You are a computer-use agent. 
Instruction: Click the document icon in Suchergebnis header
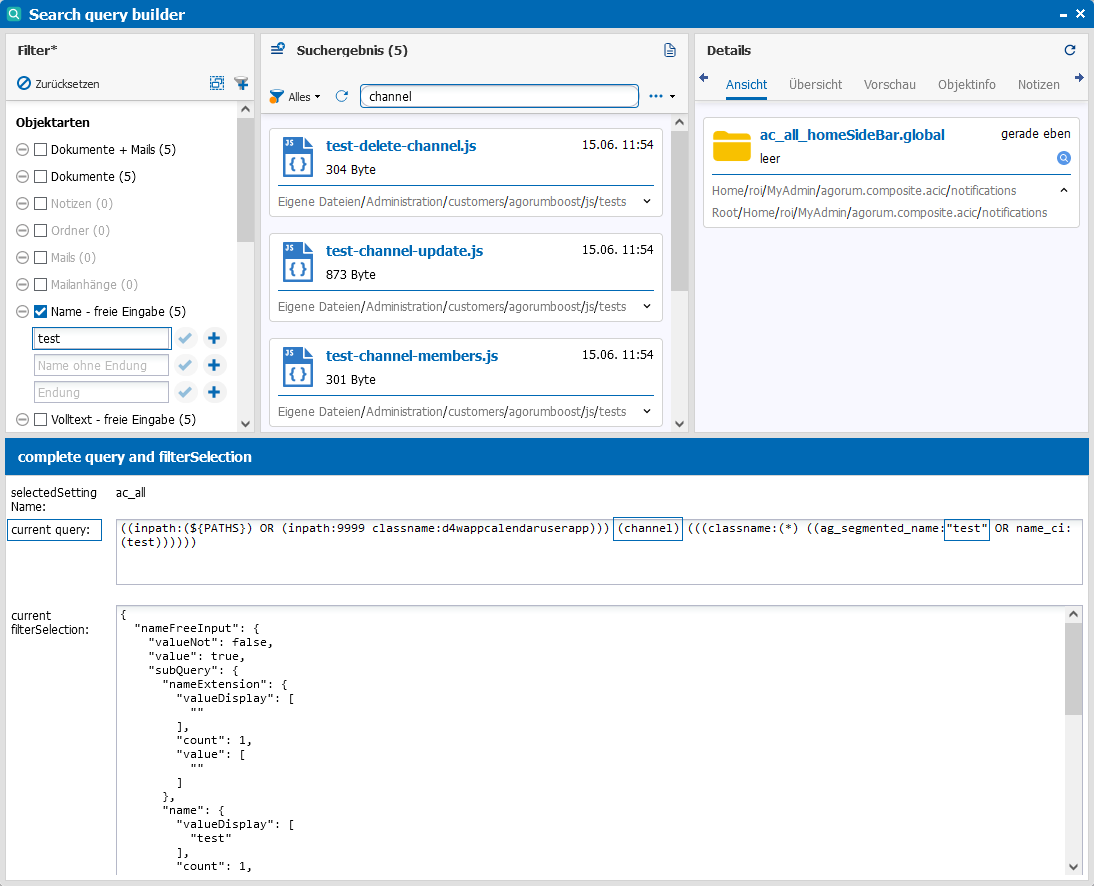pyautogui.click(x=670, y=50)
